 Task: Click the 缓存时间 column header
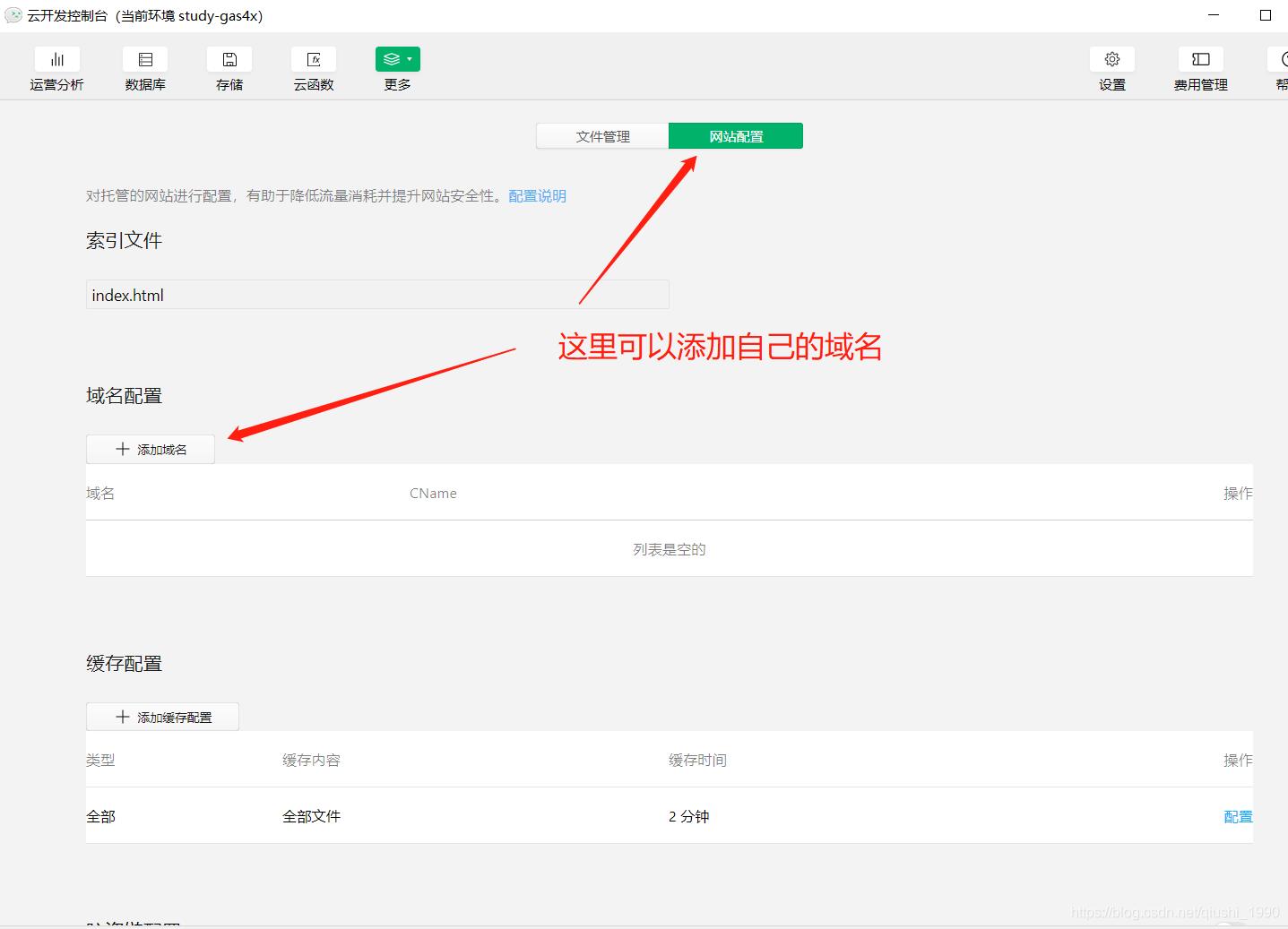697,760
